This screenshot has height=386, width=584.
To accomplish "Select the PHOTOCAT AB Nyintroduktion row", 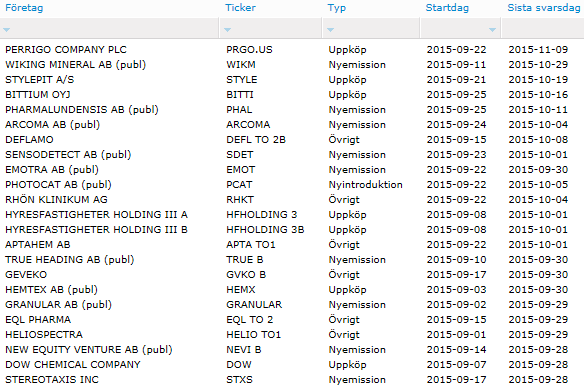I will (292, 184).
